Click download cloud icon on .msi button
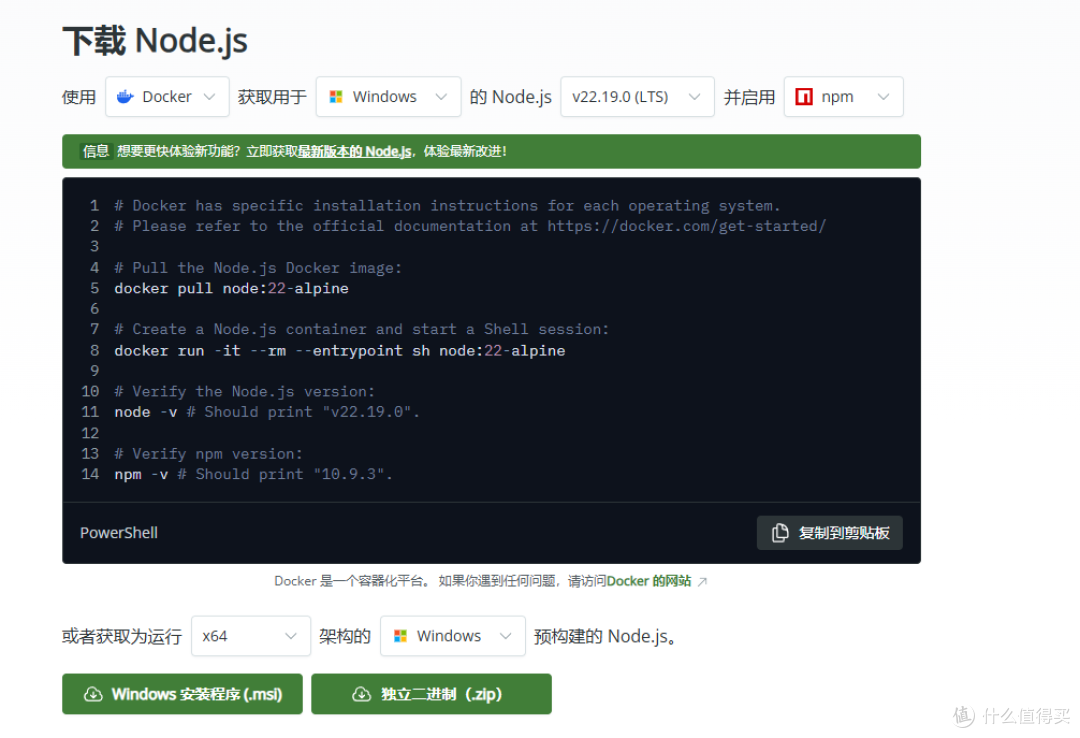The image size is (1080, 738). [x=93, y=694]
